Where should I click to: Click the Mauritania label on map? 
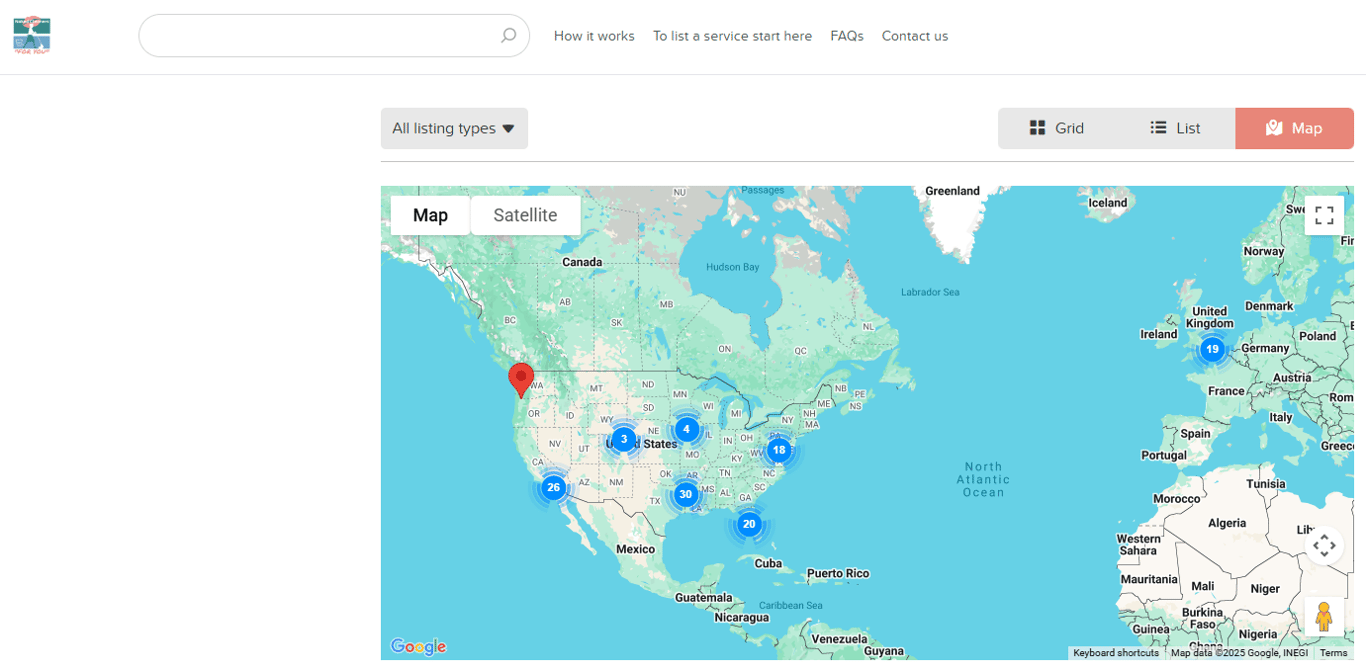[x=1150, y=579]
